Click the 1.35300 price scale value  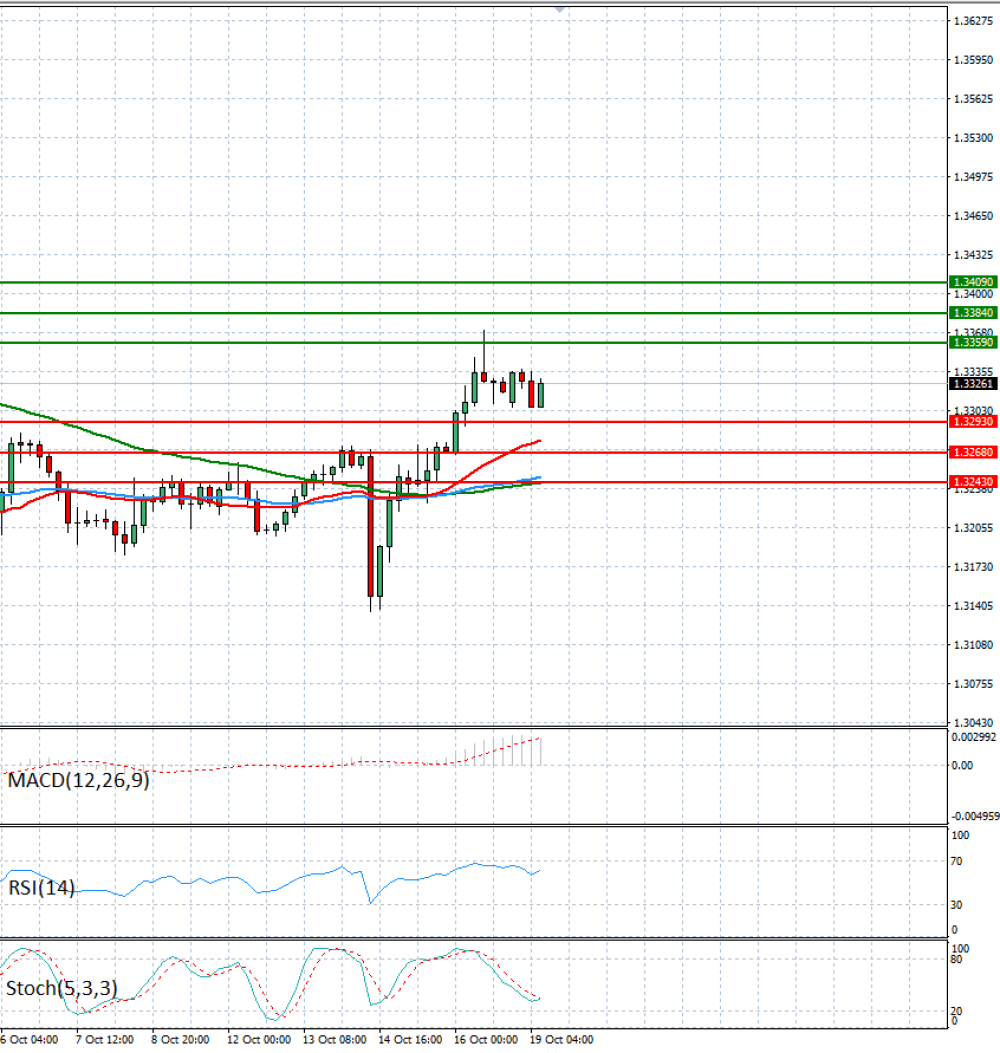click(973, 138)
